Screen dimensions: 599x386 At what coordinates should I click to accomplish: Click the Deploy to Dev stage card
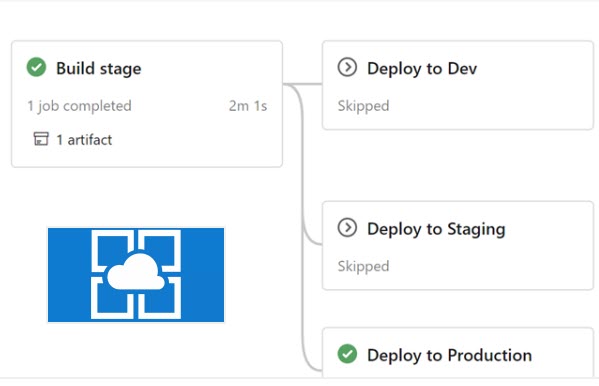(458, 85)
